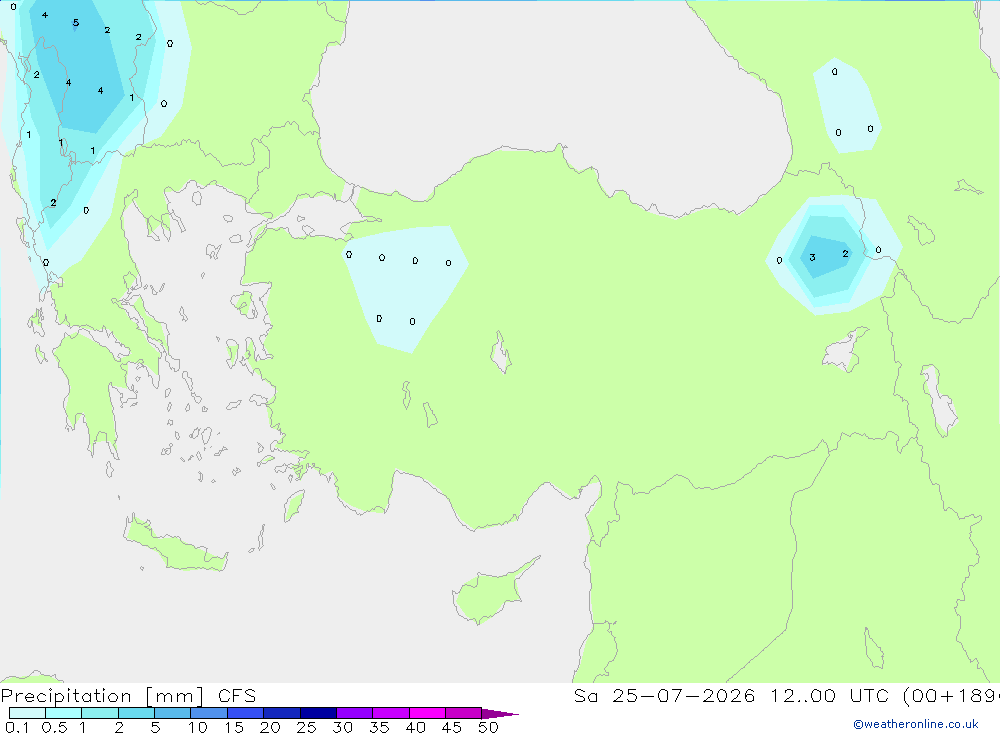The width and height of the screenshot is (1000, 733).
Task: Click the '12..00 UTC' time label
Action: point(829,696)
